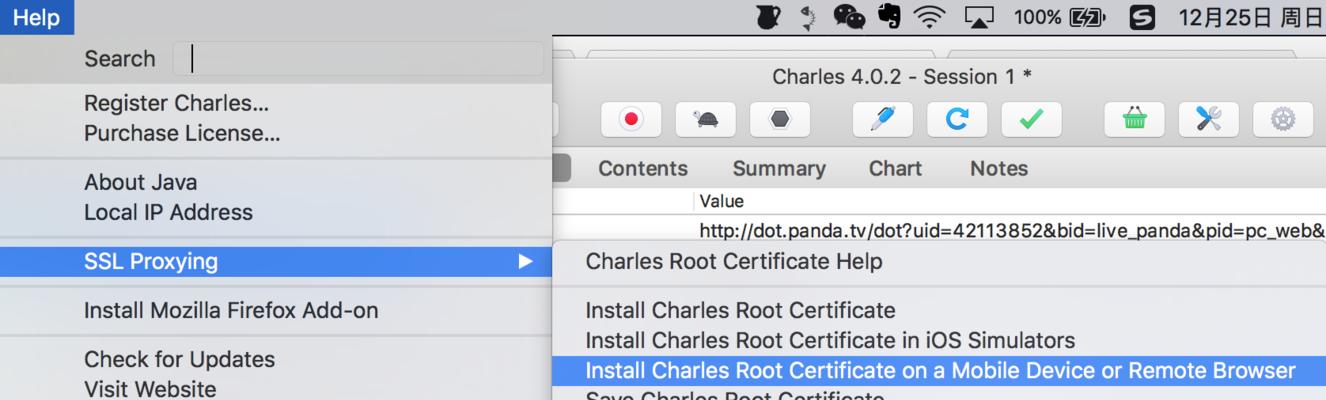Click the red Record button in Charles toolbar
Screen dimensions: 1326x400
(x=631, y=120)
